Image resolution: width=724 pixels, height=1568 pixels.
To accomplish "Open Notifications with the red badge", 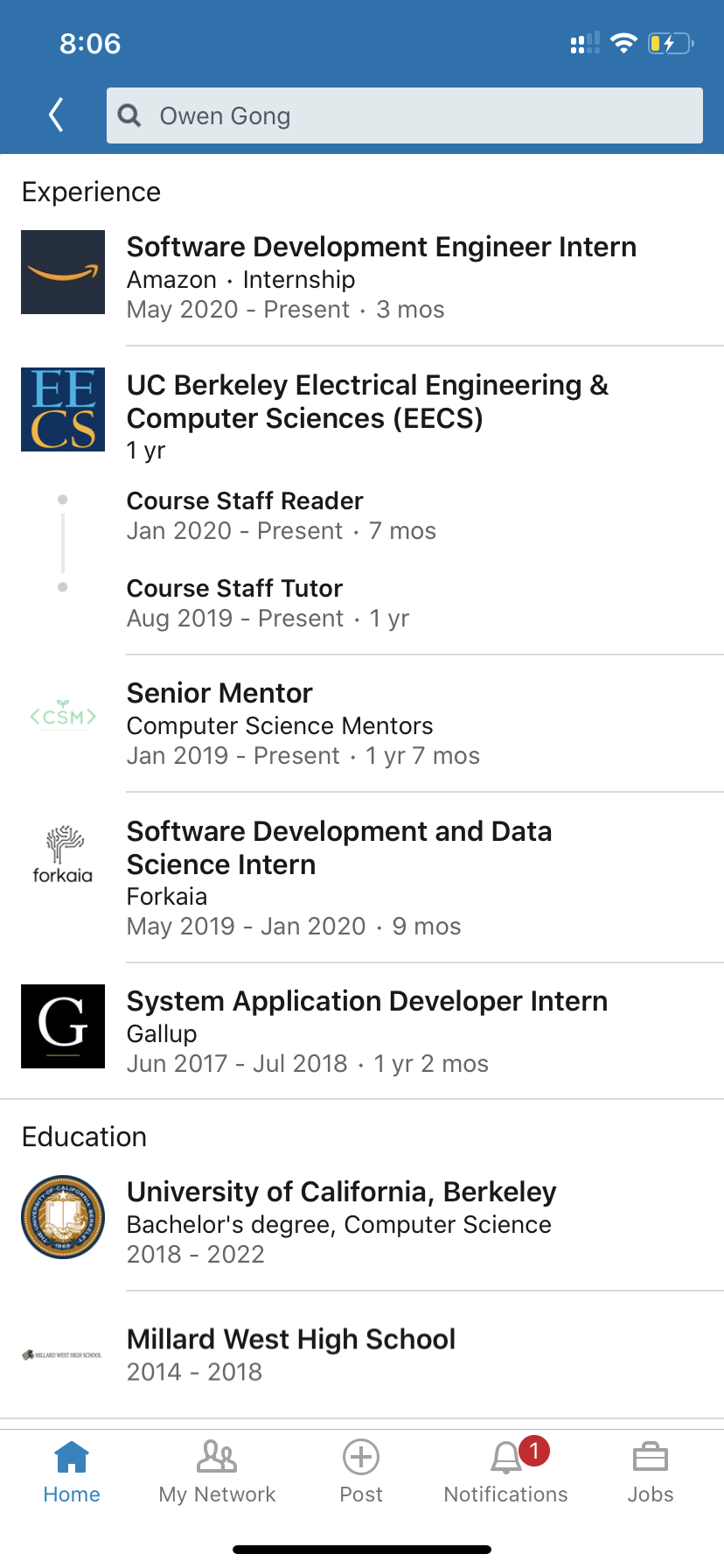I will [x=506, y=1472].
